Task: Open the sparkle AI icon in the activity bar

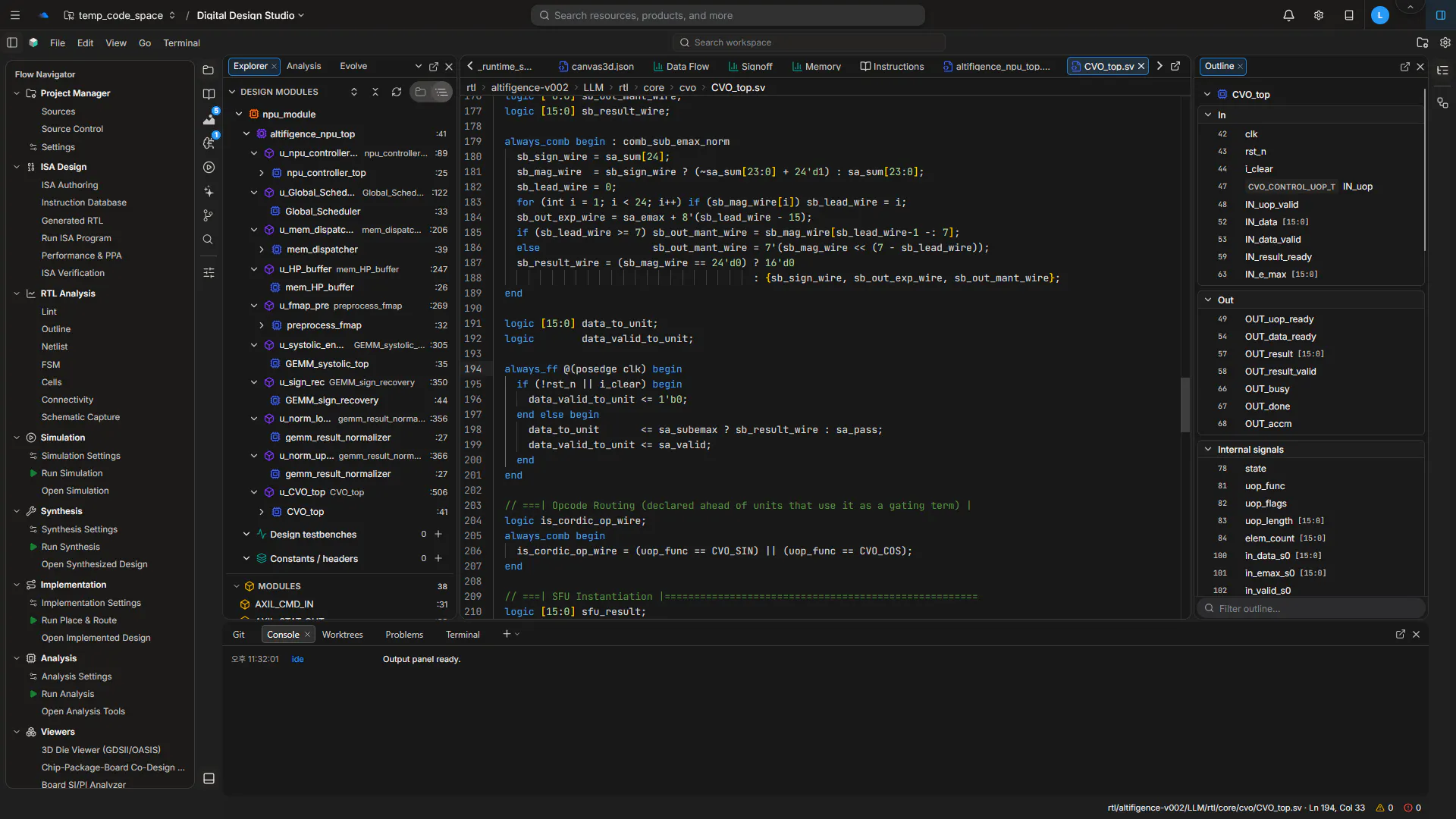Action: [x=209, y=191]
